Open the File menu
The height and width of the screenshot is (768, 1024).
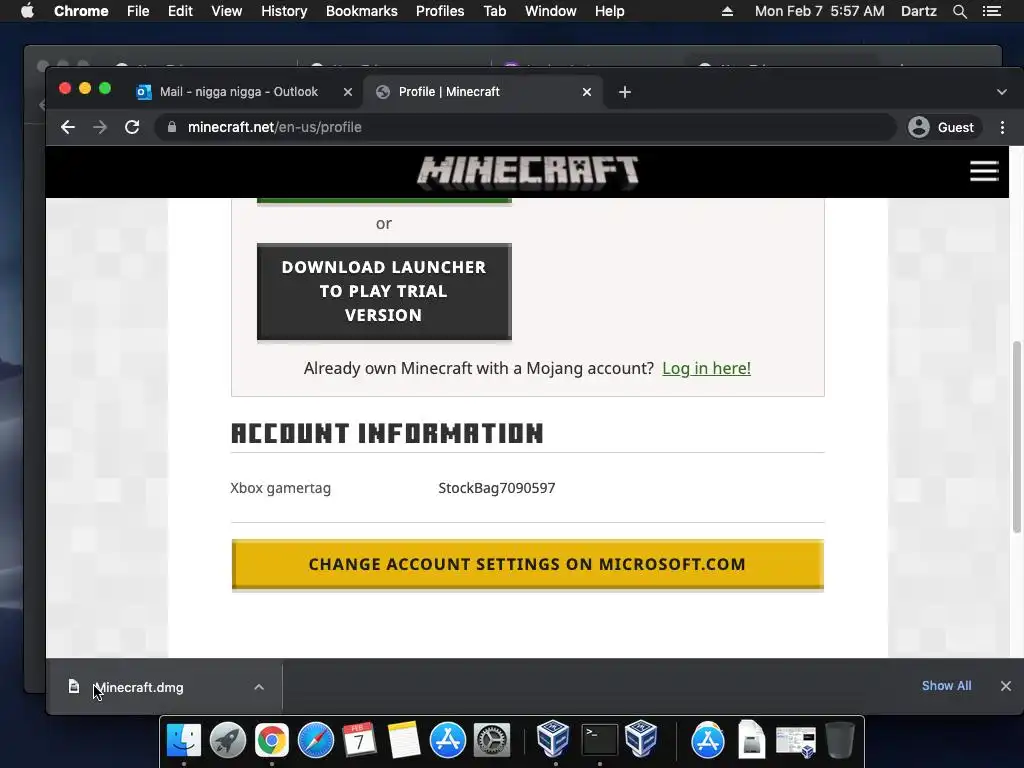[138, 11]
